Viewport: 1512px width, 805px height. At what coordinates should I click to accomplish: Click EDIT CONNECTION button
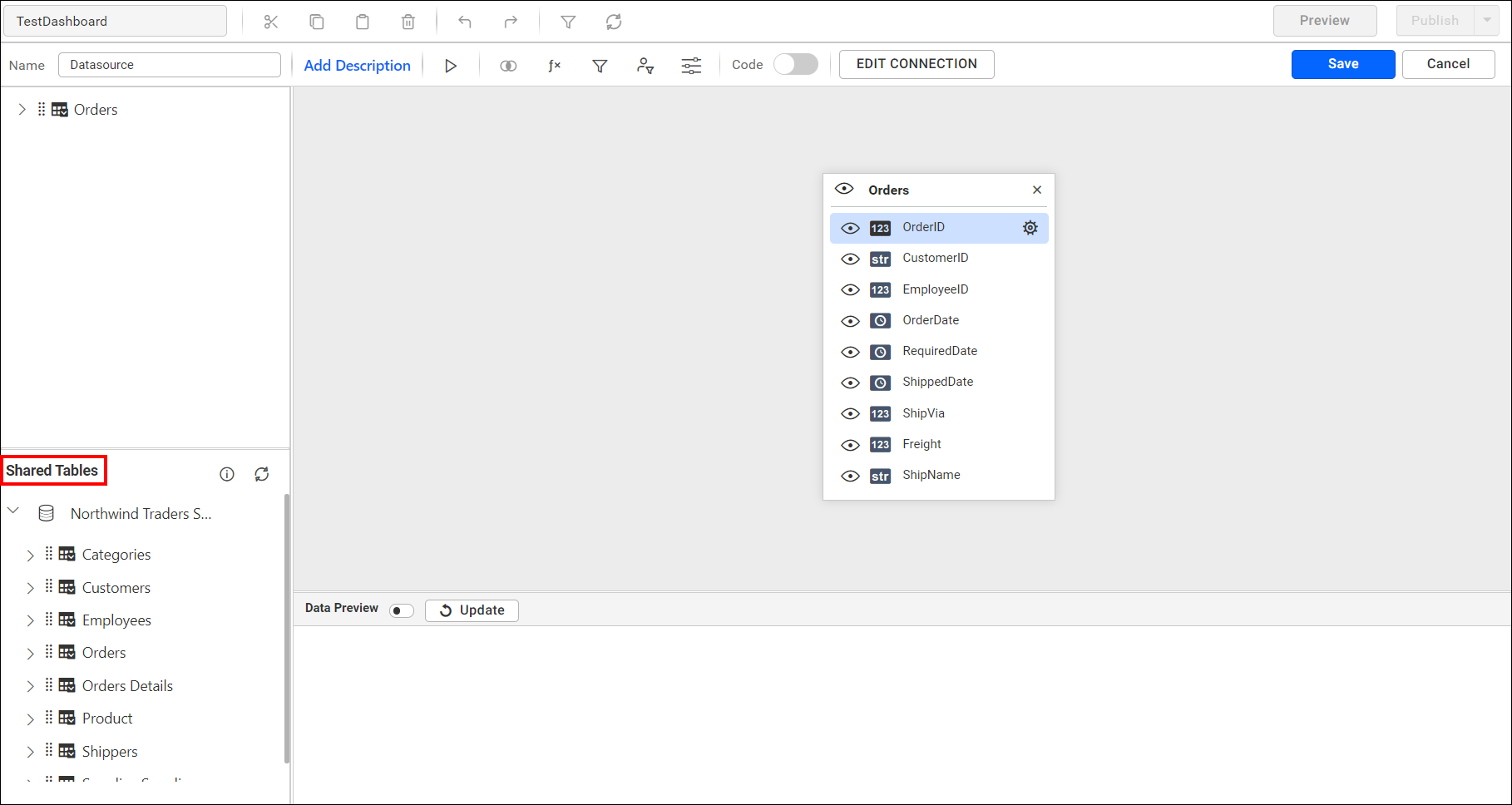[x=917, y=64]
